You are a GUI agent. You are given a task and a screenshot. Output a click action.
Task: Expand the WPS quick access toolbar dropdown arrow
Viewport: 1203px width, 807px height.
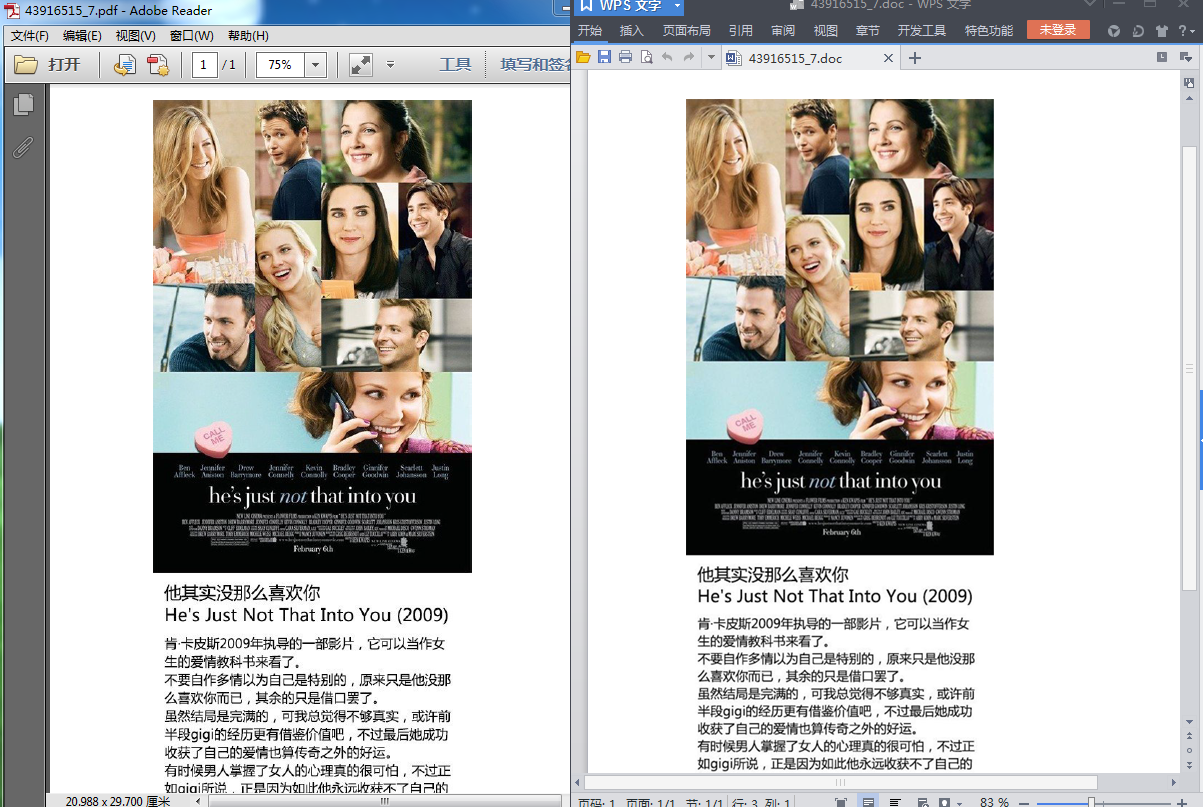point(711,58)
